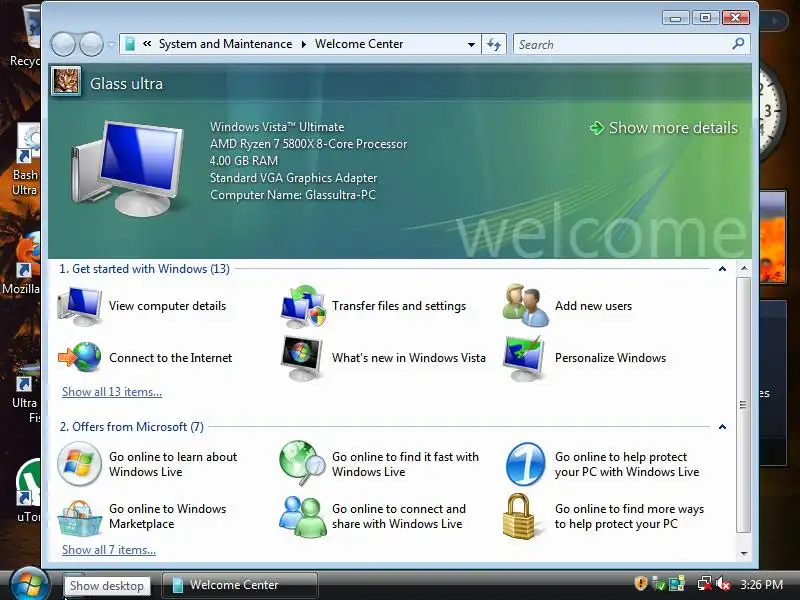This screenshot has height=600, width=800.
Task: Click the Back navigation button
Action: click(63, 44)
